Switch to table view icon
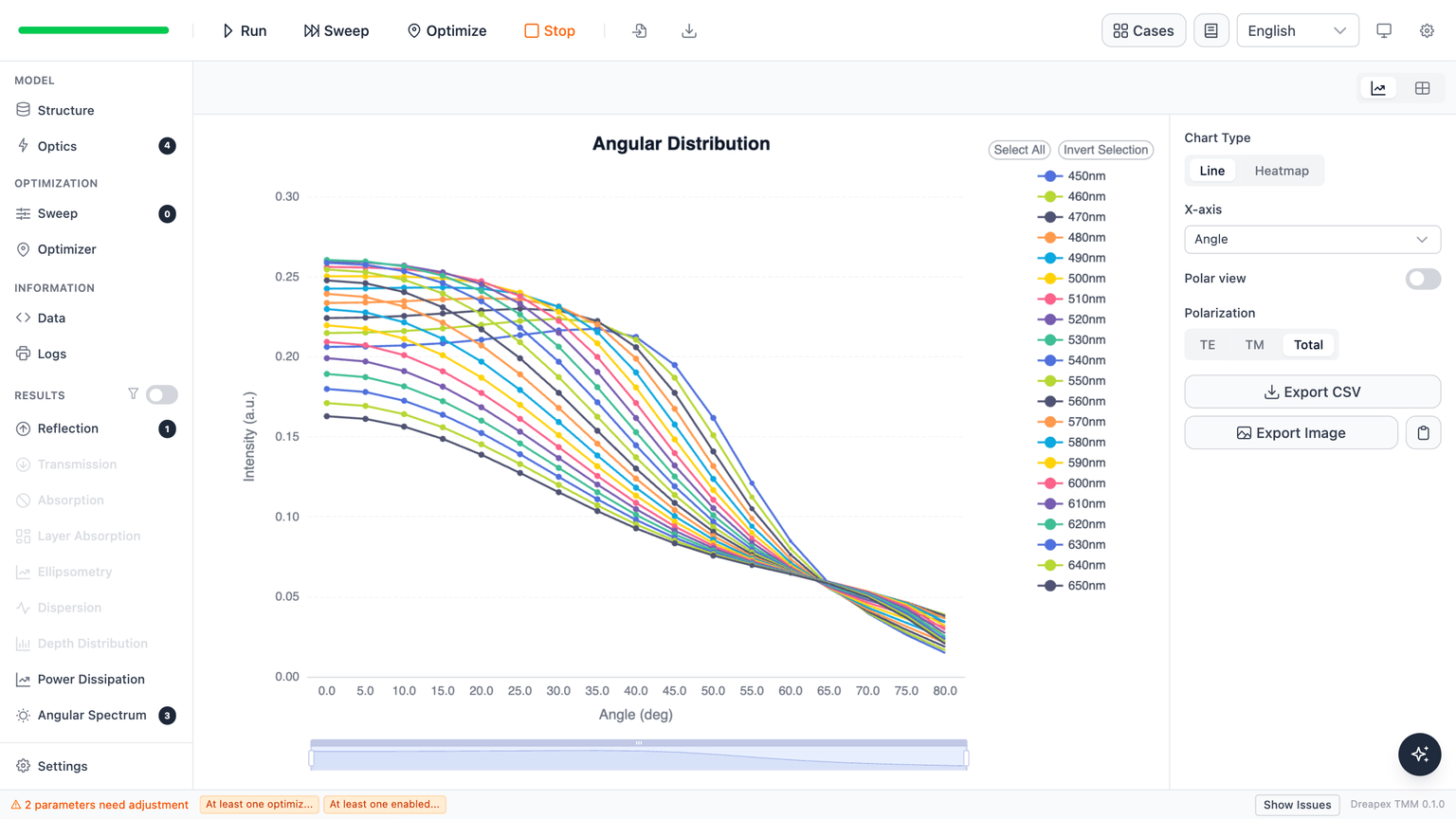Screen dimensions: 1456x819 coord(1422,88)
